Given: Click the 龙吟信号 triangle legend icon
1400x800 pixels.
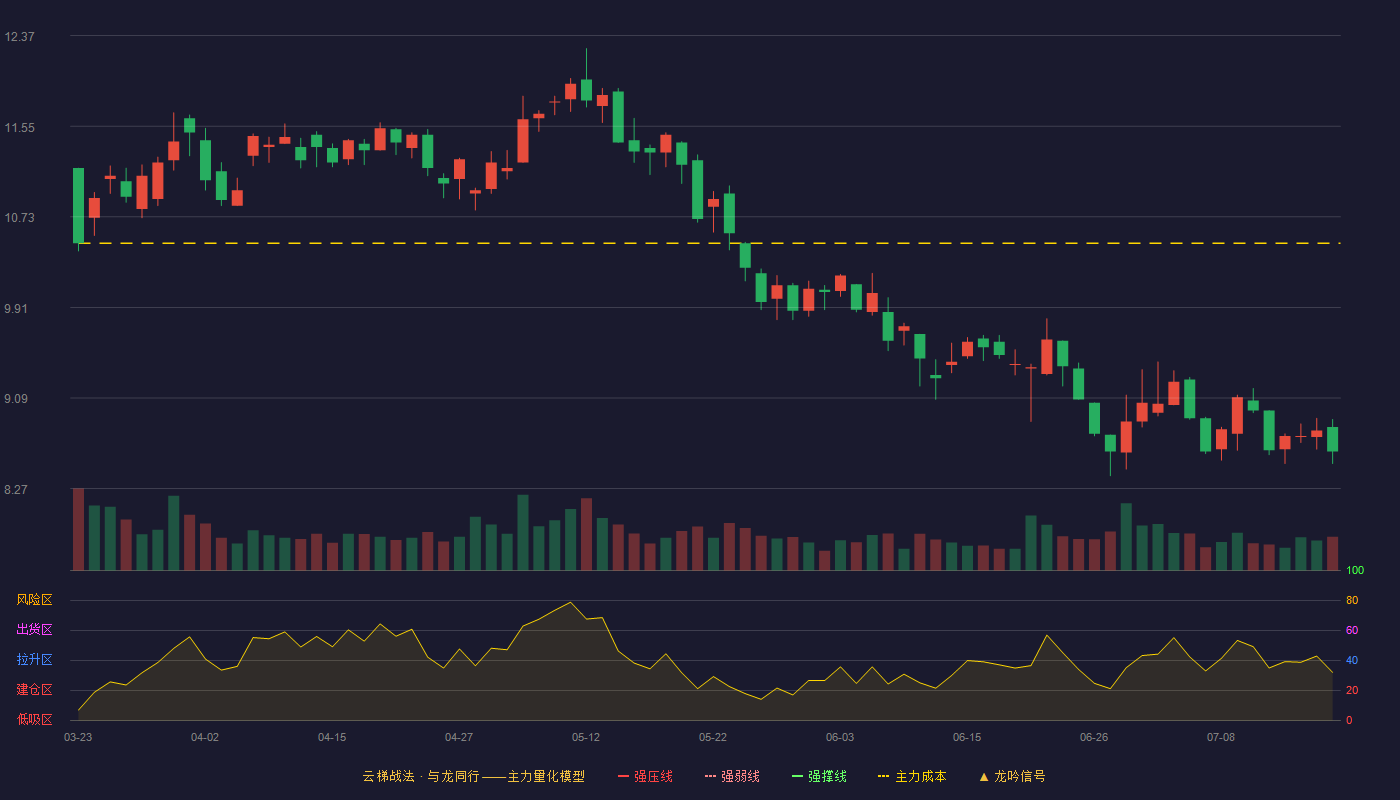Looking at the screenshot, I should 984,777.
